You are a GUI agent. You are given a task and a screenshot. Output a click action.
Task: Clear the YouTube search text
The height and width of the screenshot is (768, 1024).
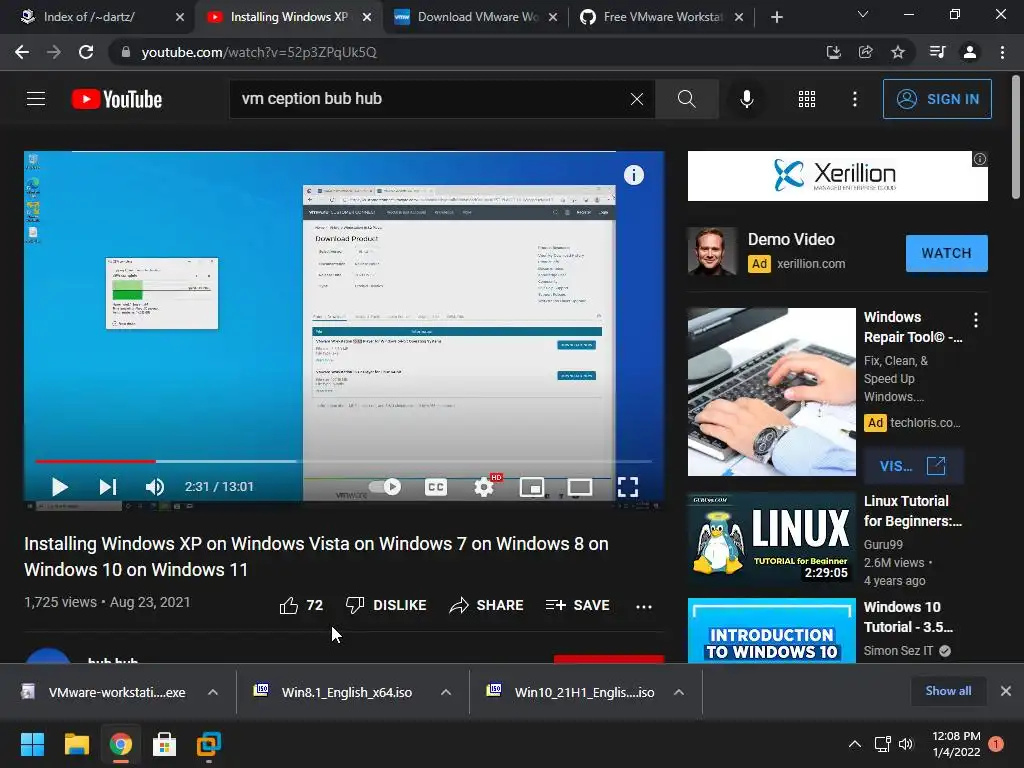(637, 99)
